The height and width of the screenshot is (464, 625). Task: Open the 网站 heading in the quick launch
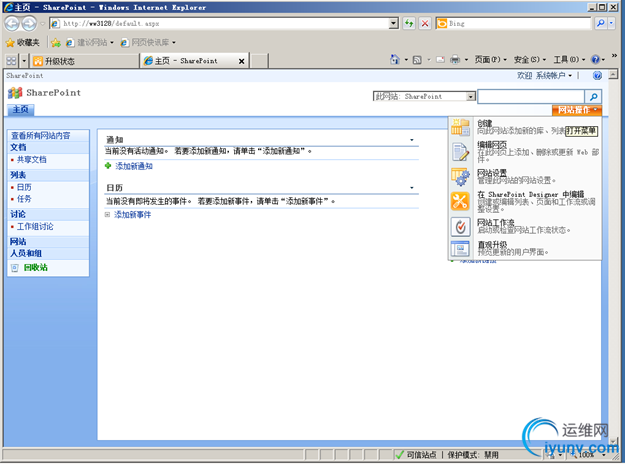(x=18, y=242)
